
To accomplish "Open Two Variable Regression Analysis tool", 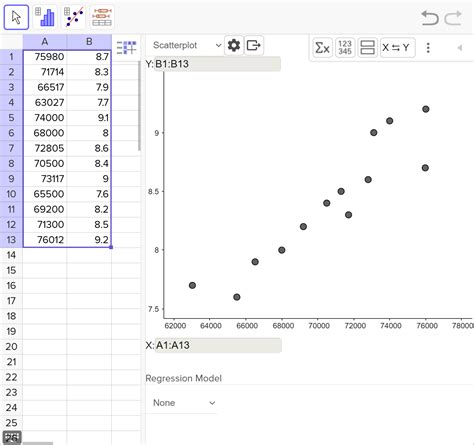I will tap(74, 17).
